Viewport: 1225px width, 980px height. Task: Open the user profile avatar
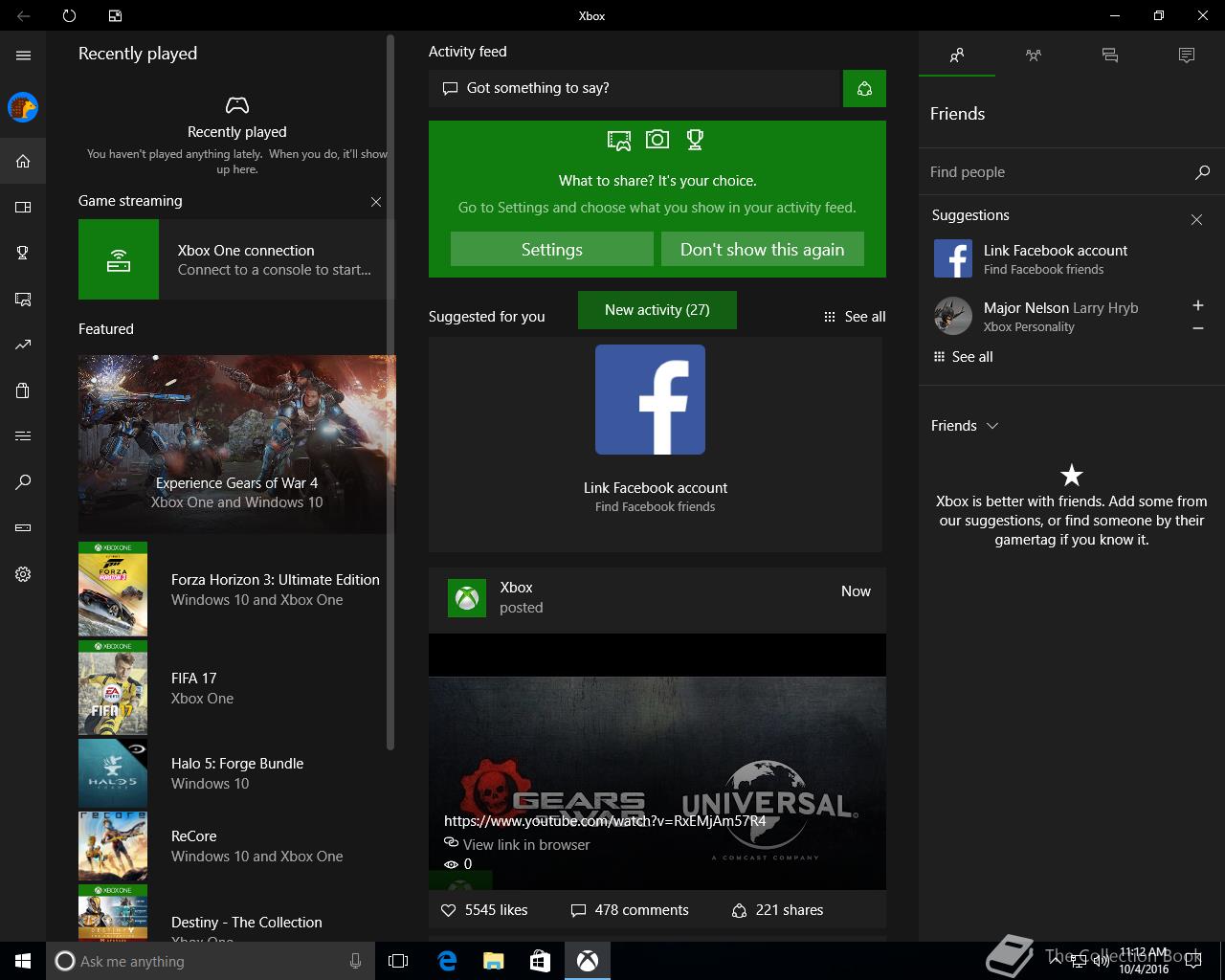pyautogui.click(x=23, y=107)
